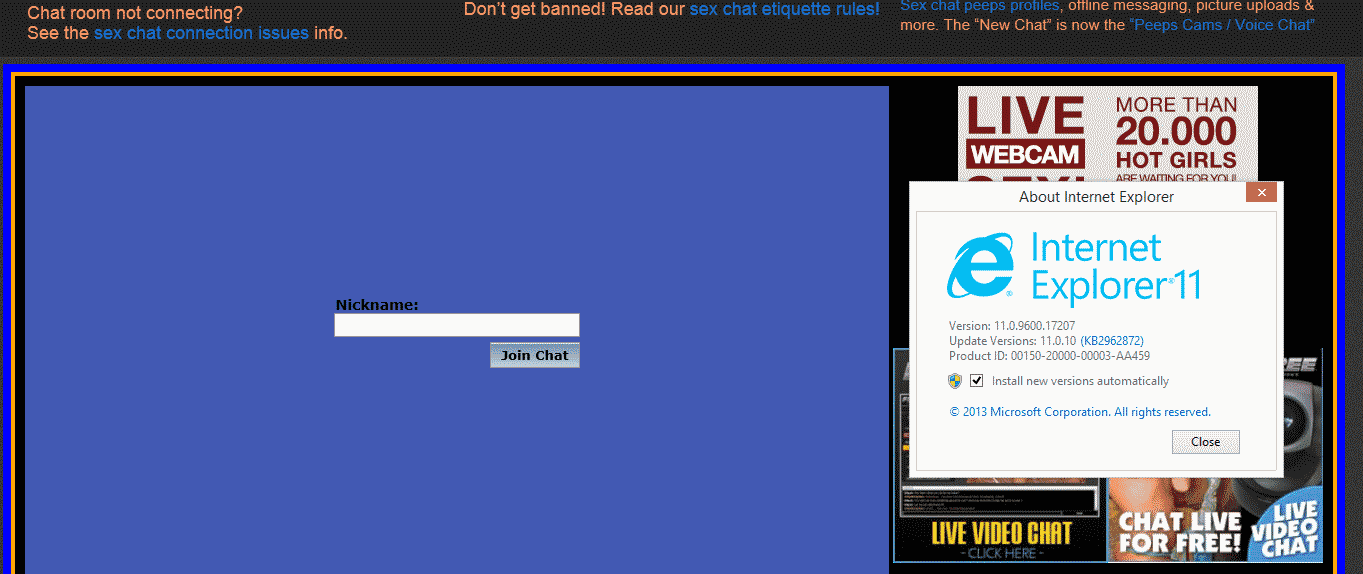This screenshot has height=574, width=1363.
Task: Close the About Internet Explorer dialog with Close
Action: tap(1205, 441)
